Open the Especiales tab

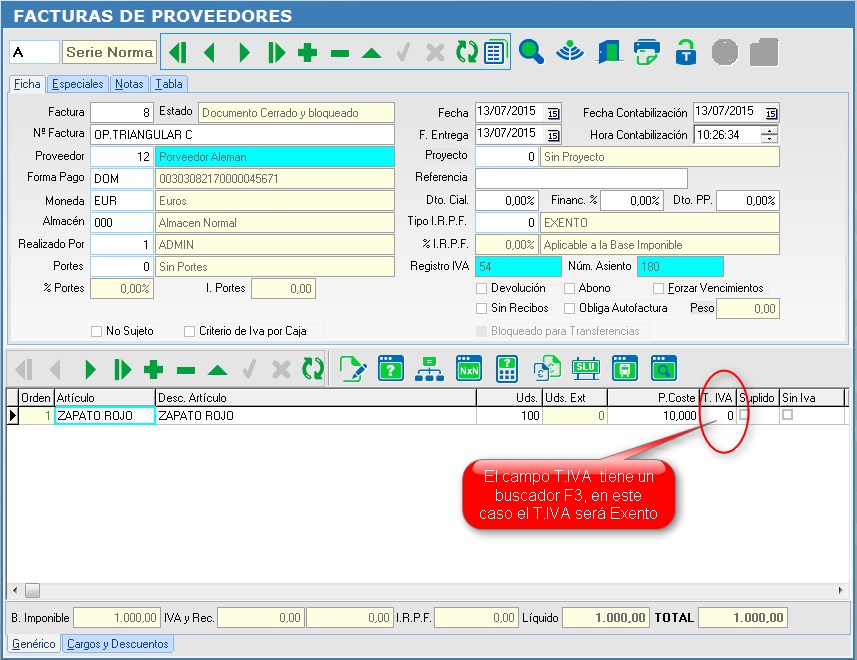(78, 84)
